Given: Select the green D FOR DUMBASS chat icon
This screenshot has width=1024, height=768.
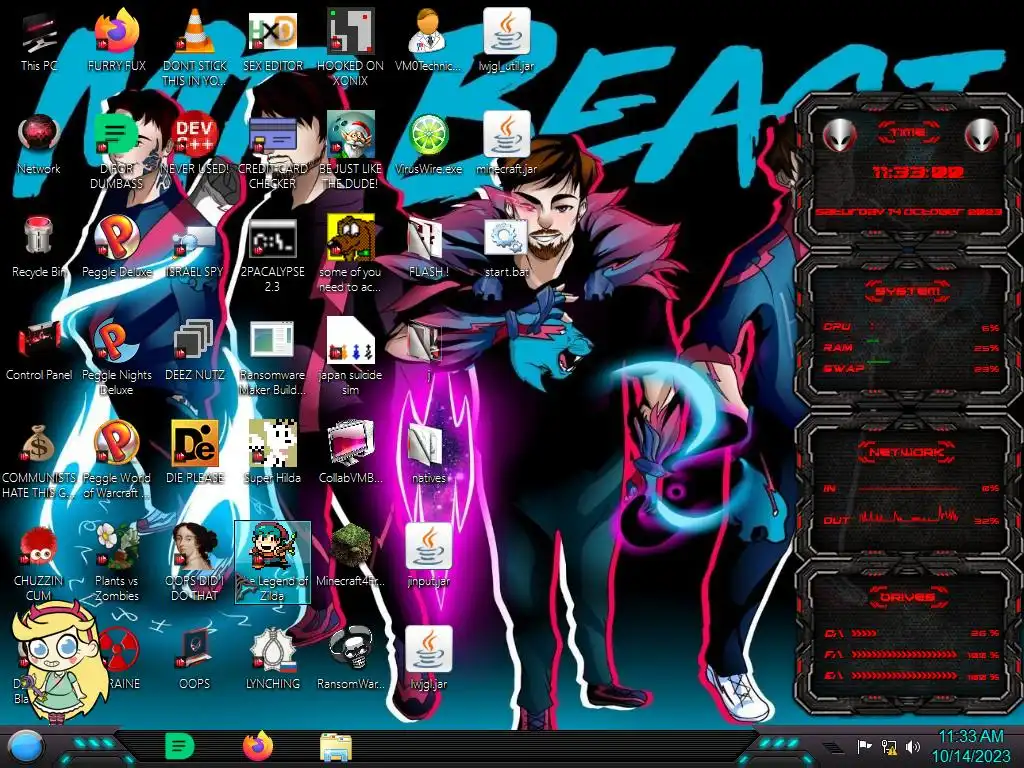Looking at the screenshot, I should click(116, 152).
